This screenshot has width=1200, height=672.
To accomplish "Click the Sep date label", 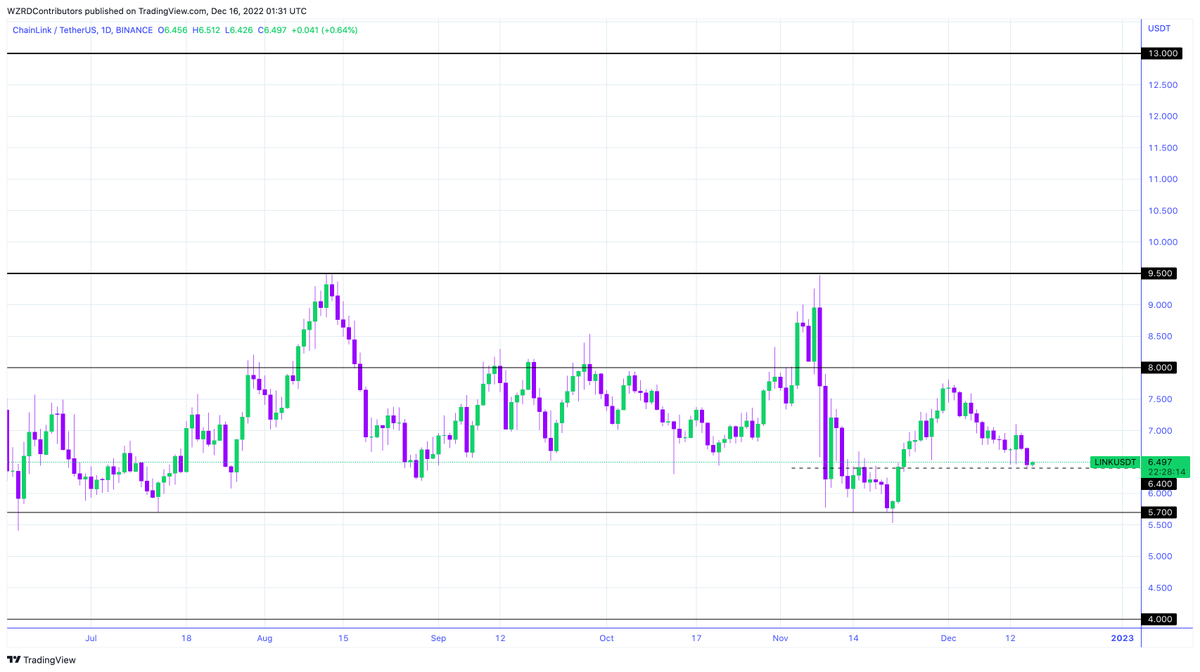I will (438, 637).
